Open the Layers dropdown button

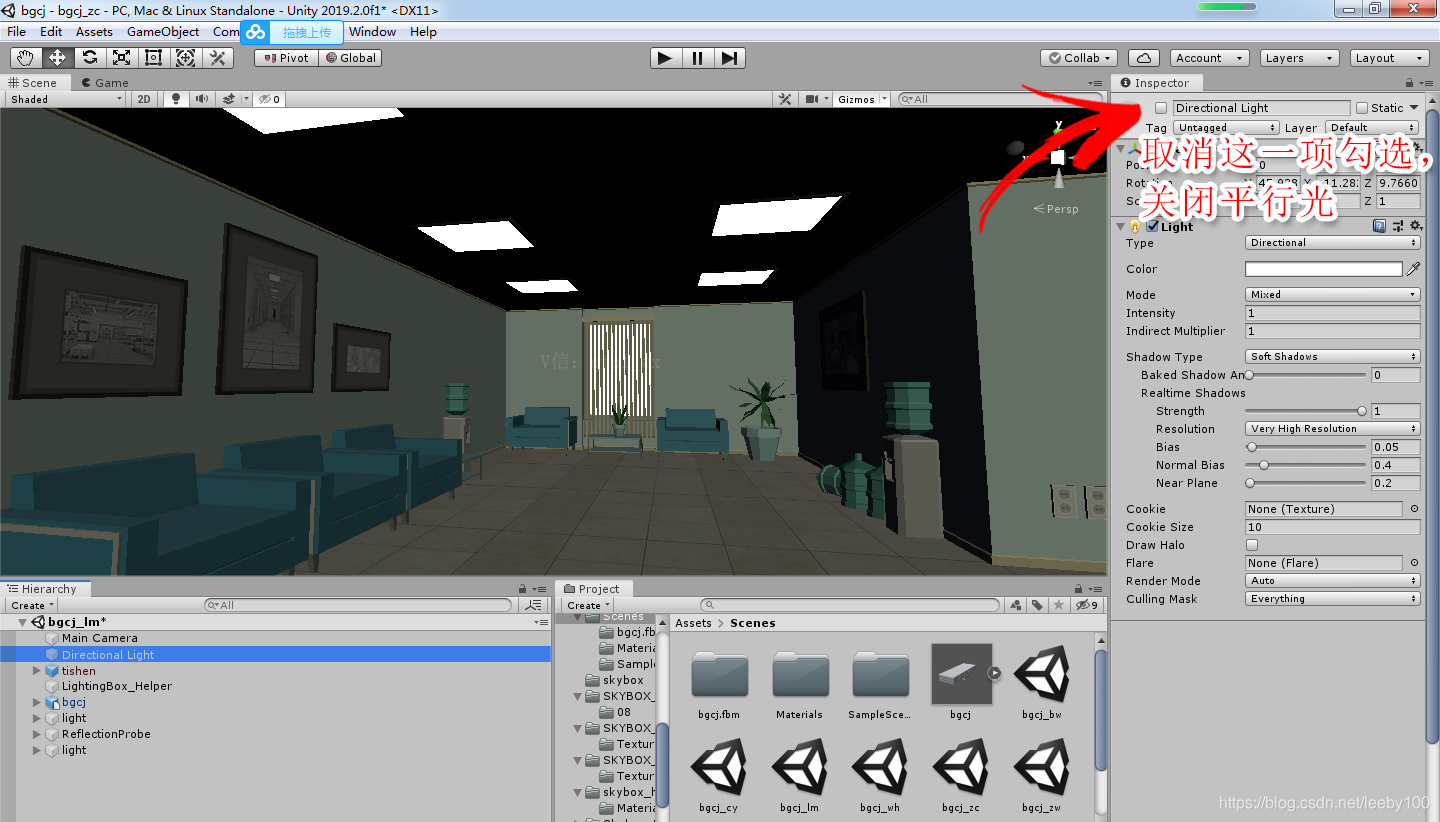[1299, 58]
